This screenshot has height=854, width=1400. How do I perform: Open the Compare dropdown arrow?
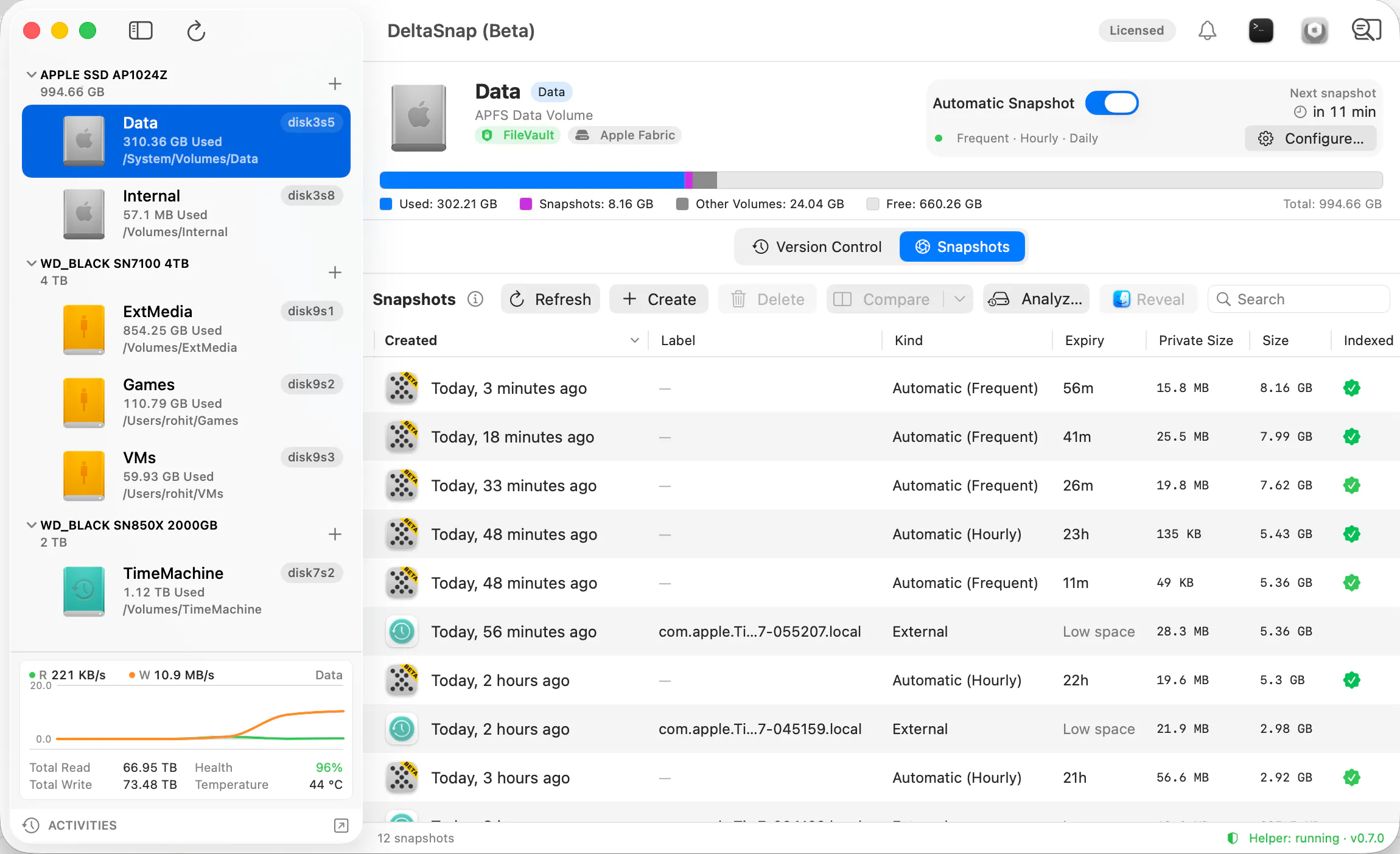[959, 299]
